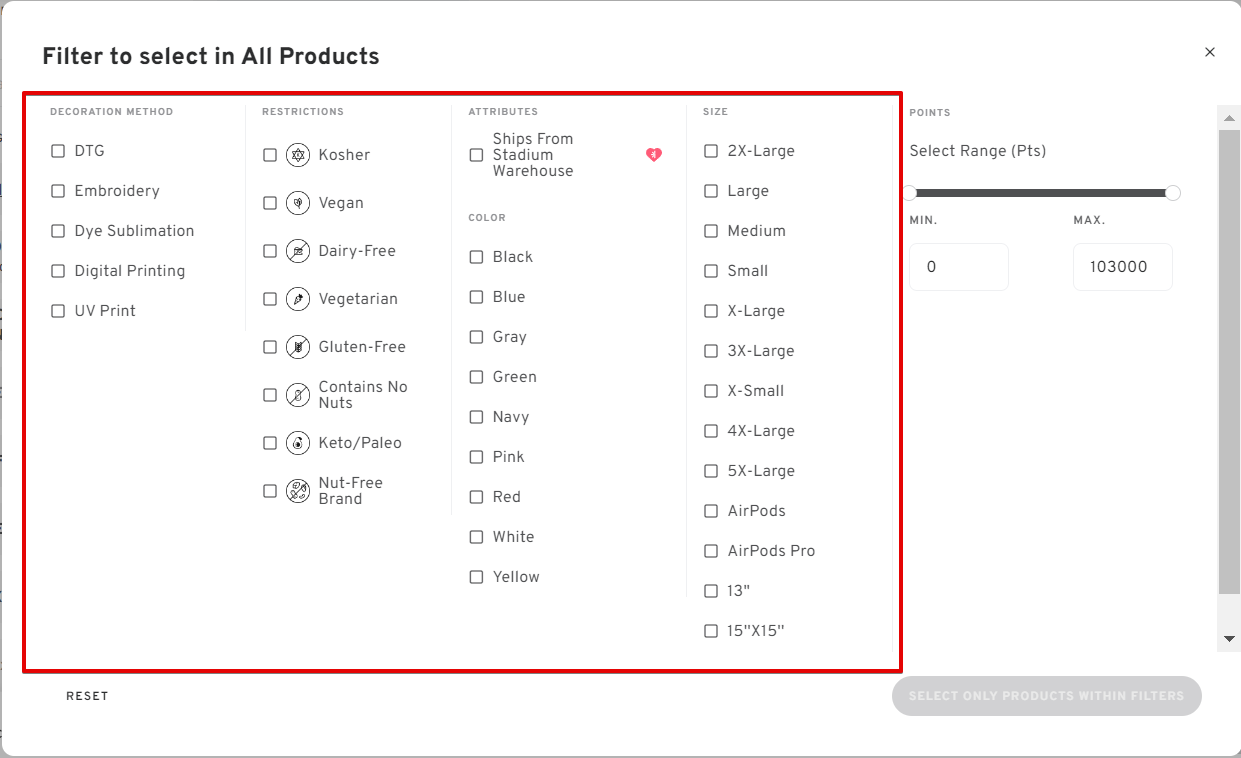Click the Vegetarian carrot icon

click(298, 299)
